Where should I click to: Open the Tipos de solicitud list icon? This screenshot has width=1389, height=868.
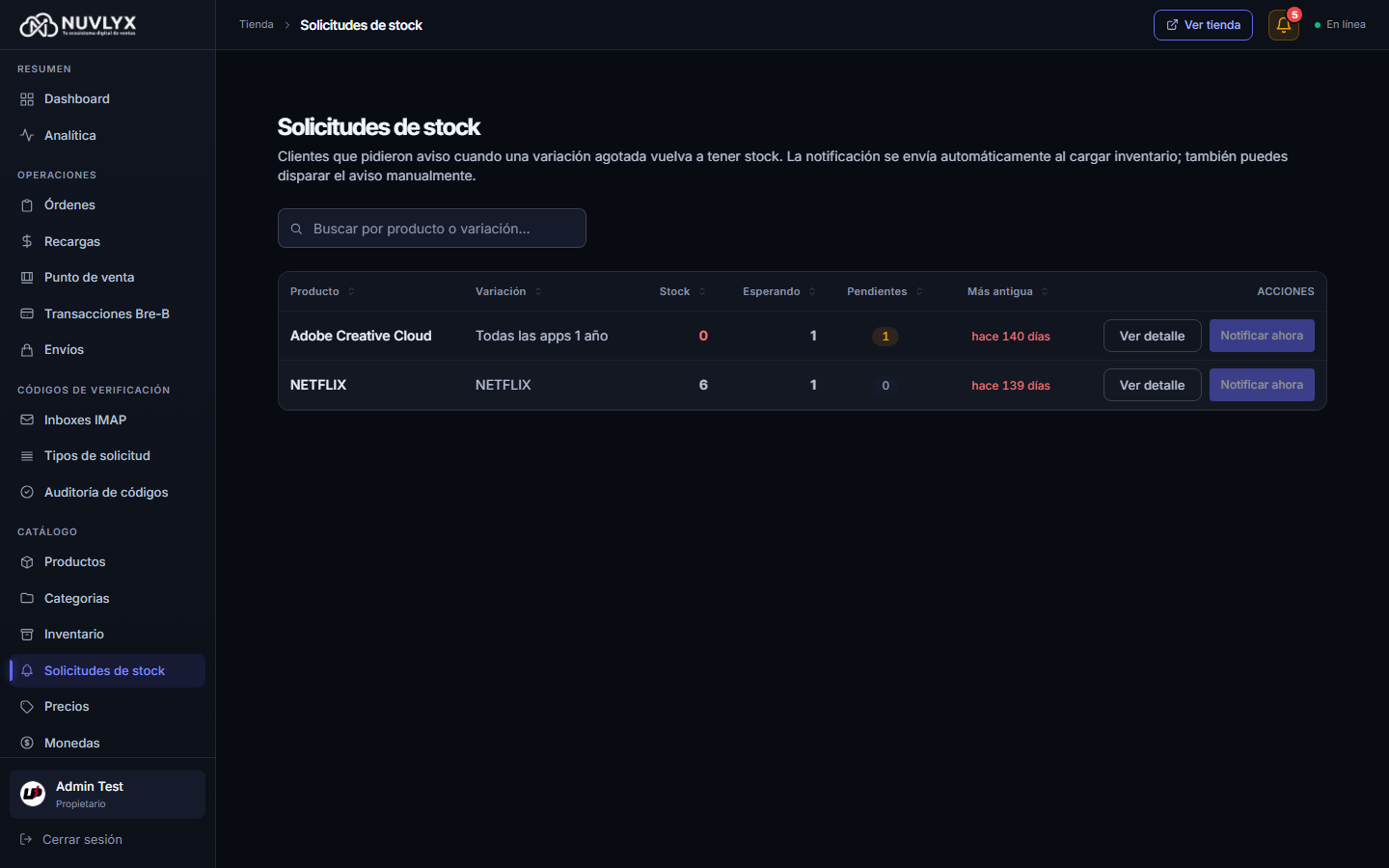27,456
